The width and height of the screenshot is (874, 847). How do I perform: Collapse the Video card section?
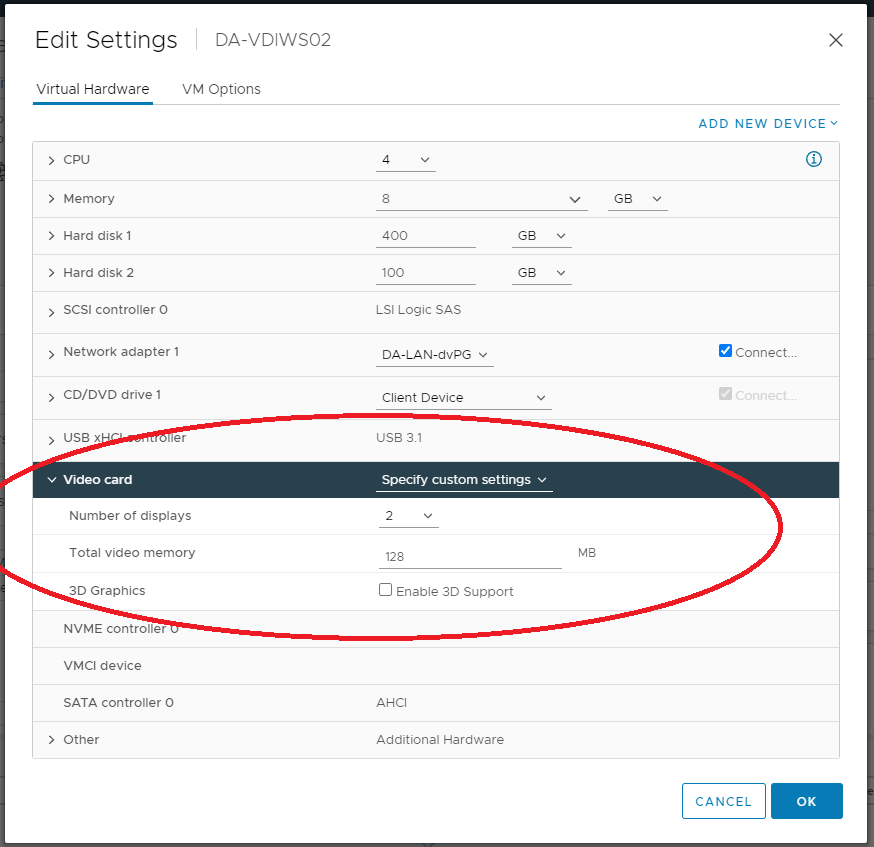51,480
